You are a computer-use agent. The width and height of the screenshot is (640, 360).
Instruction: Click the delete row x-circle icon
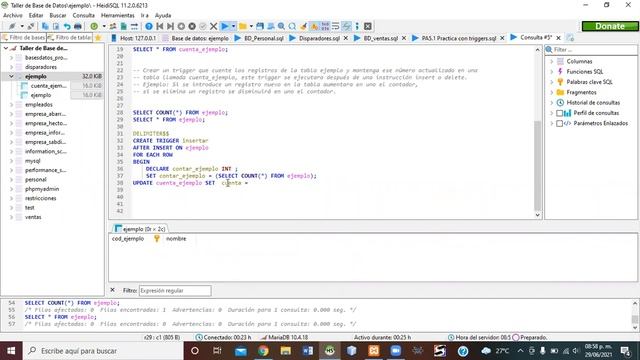coord(192,26)
